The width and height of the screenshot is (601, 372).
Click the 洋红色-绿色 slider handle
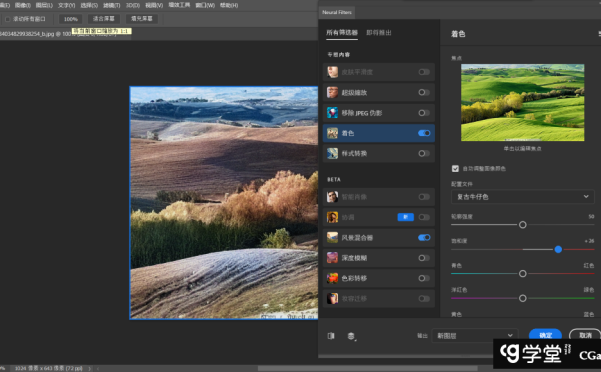point(522,298)
